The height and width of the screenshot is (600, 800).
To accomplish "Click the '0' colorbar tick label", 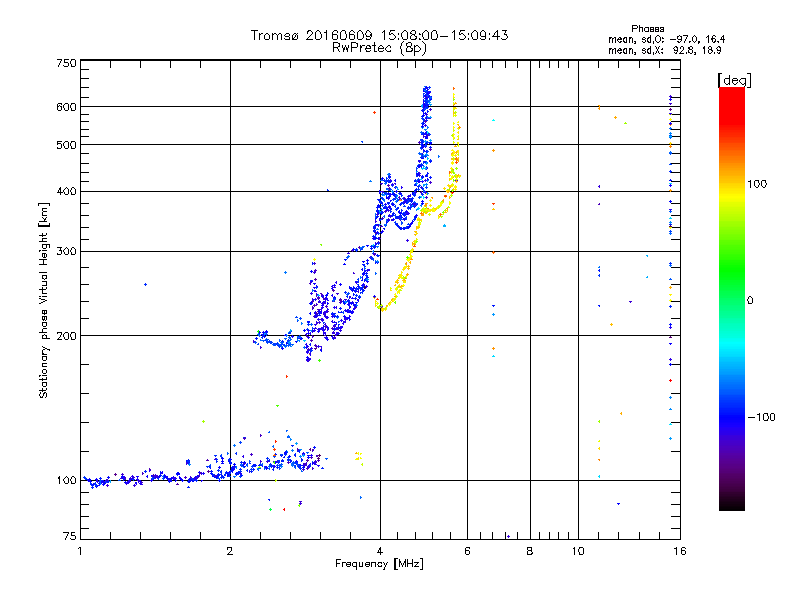I will 750,301.
